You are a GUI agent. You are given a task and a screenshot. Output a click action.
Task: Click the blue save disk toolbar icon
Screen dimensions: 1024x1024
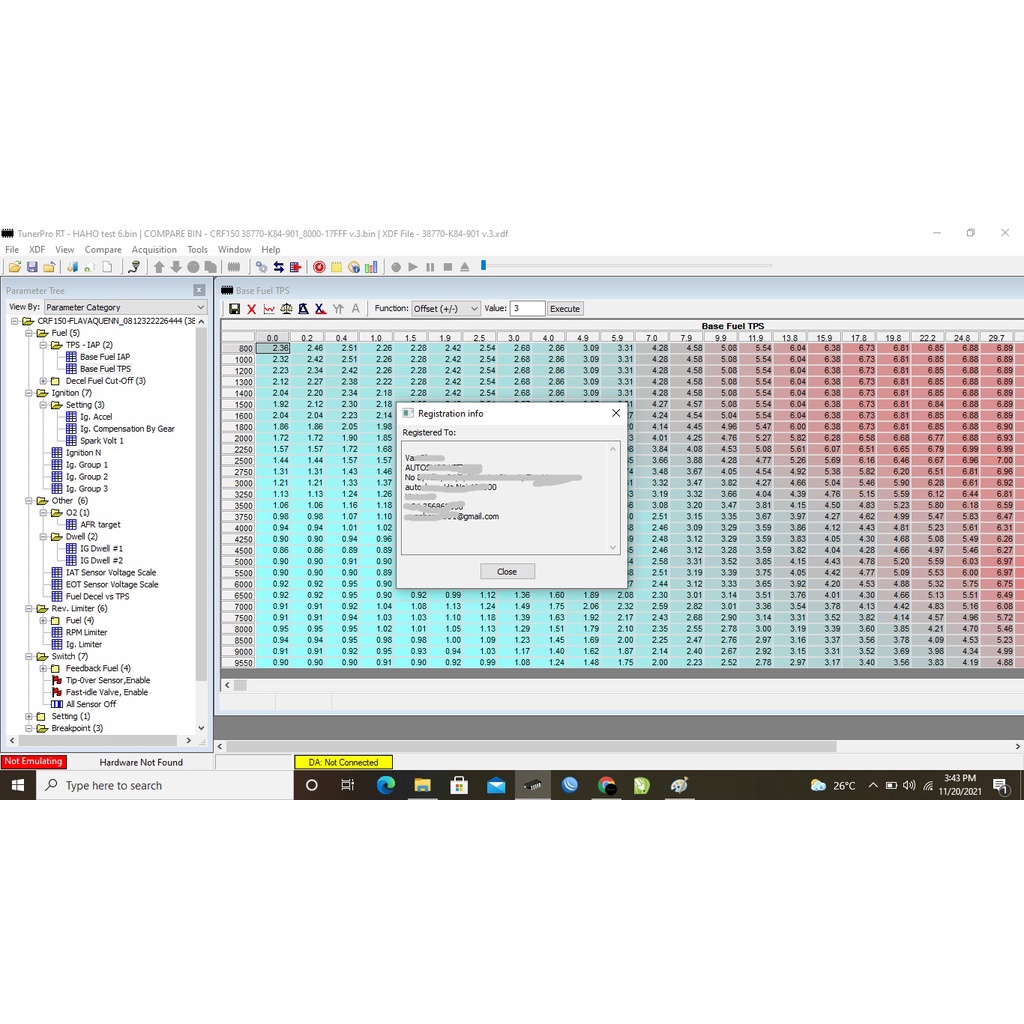pyautogui.click(x=32, y=267)
